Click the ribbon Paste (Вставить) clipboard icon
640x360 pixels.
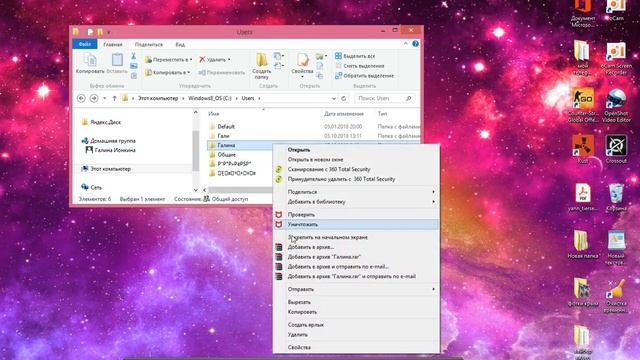[x=117, y=60]
